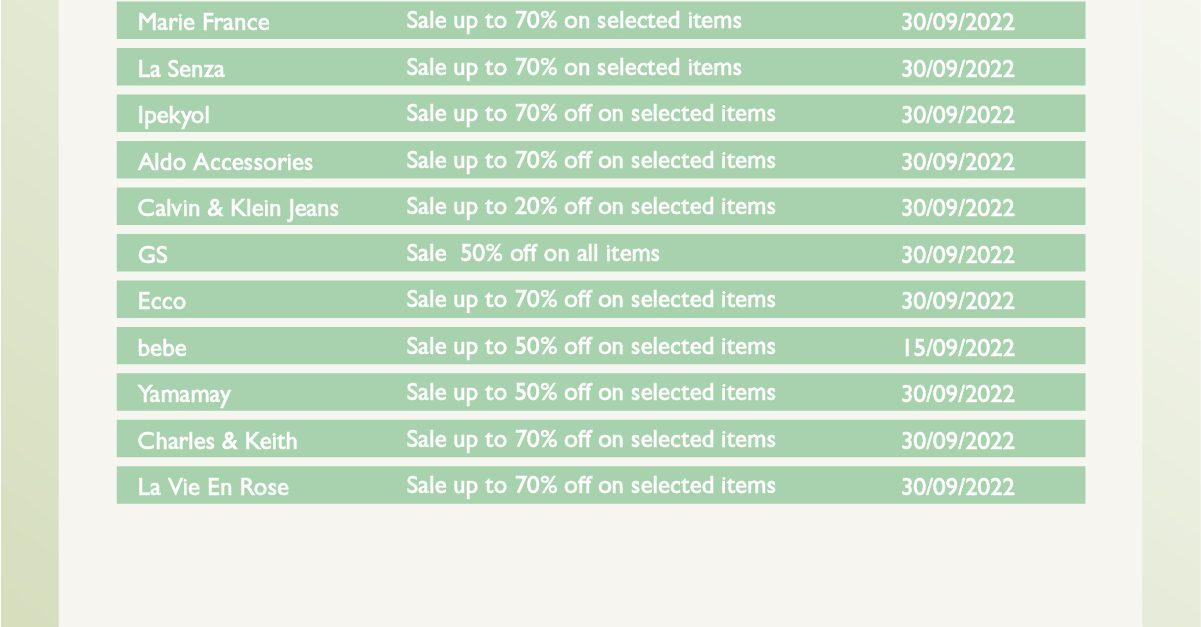
Task: Click the La Senza expiry date
Action: [x=958, y=69]
